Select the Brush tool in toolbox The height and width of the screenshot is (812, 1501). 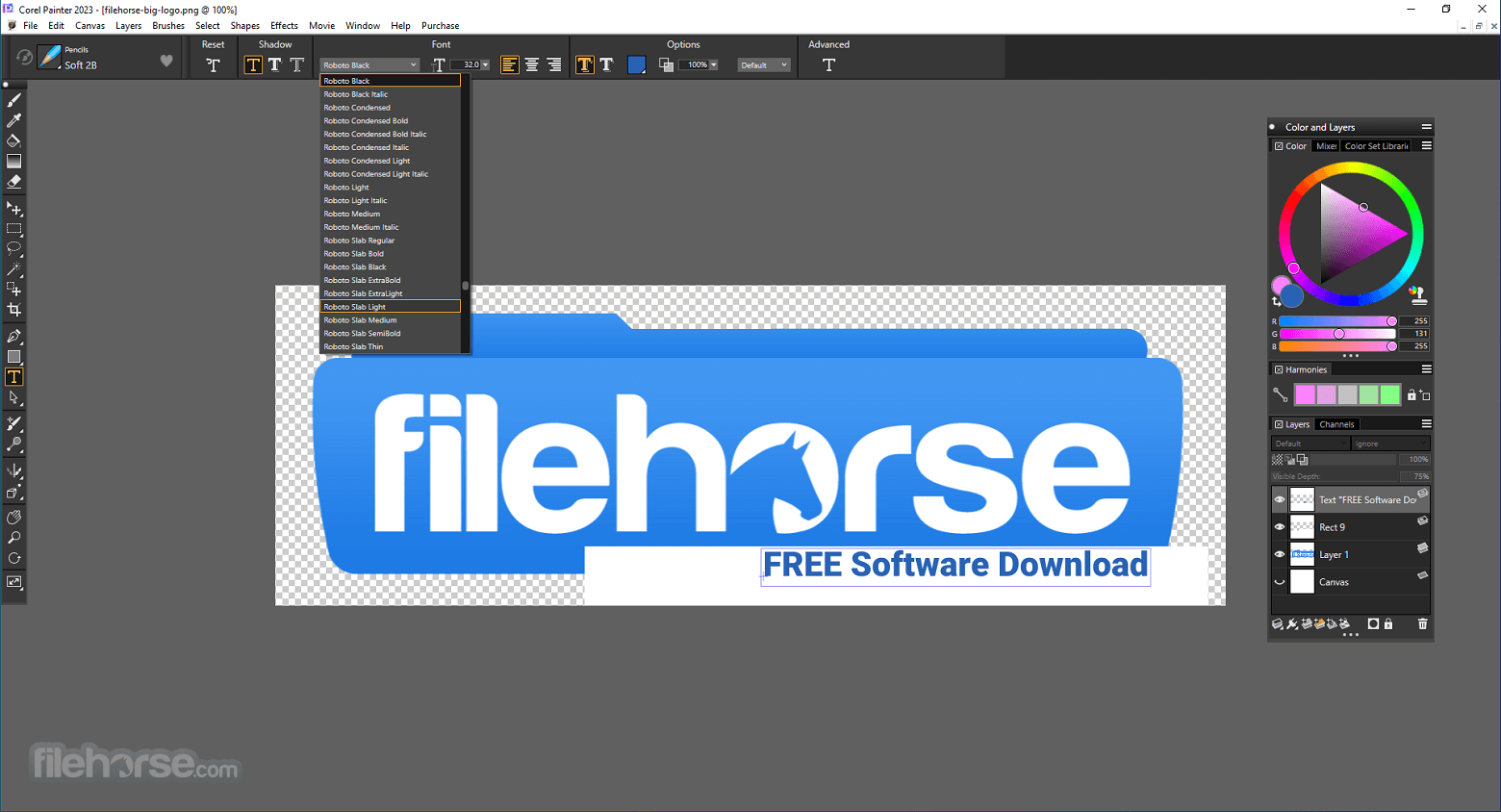pos(14,100)
